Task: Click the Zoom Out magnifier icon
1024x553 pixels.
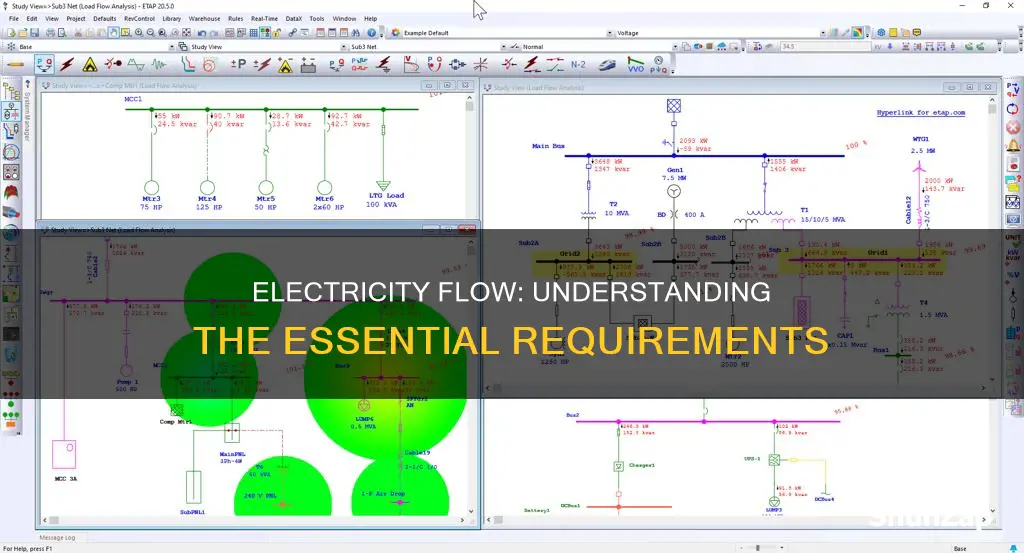Action: [151, 33]
